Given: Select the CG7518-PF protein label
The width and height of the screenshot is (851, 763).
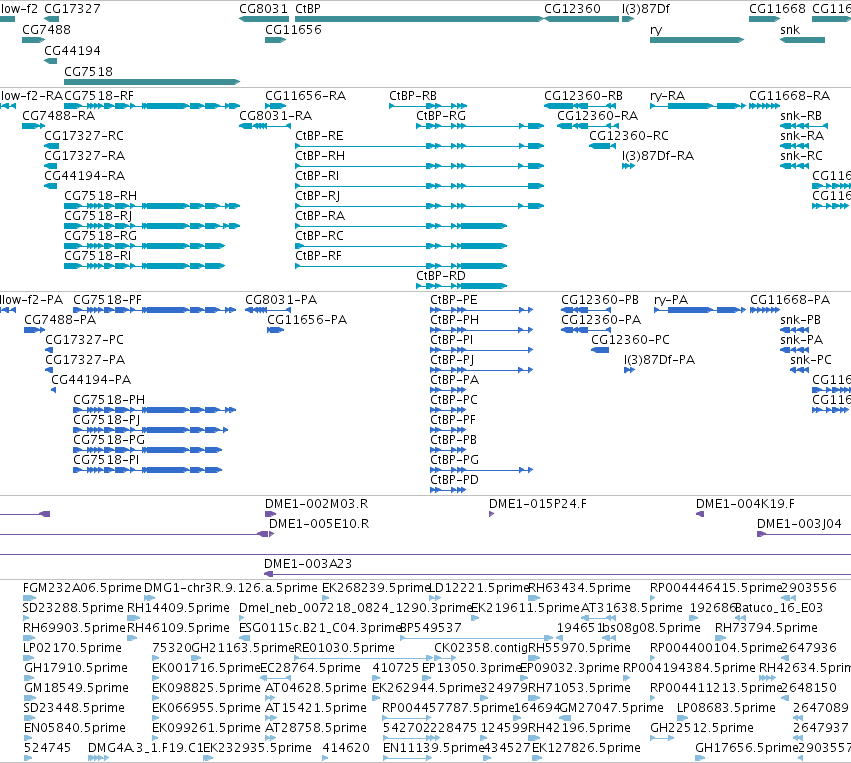Looking at the screenshot, I should [107, 300].
